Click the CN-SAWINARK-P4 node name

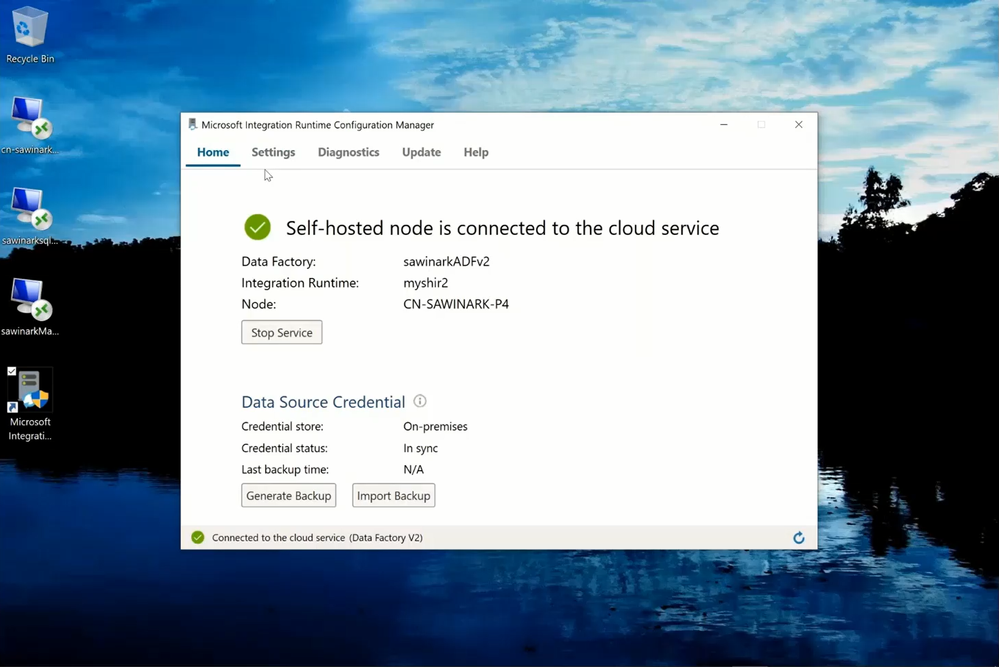click(x=456, y=304)
